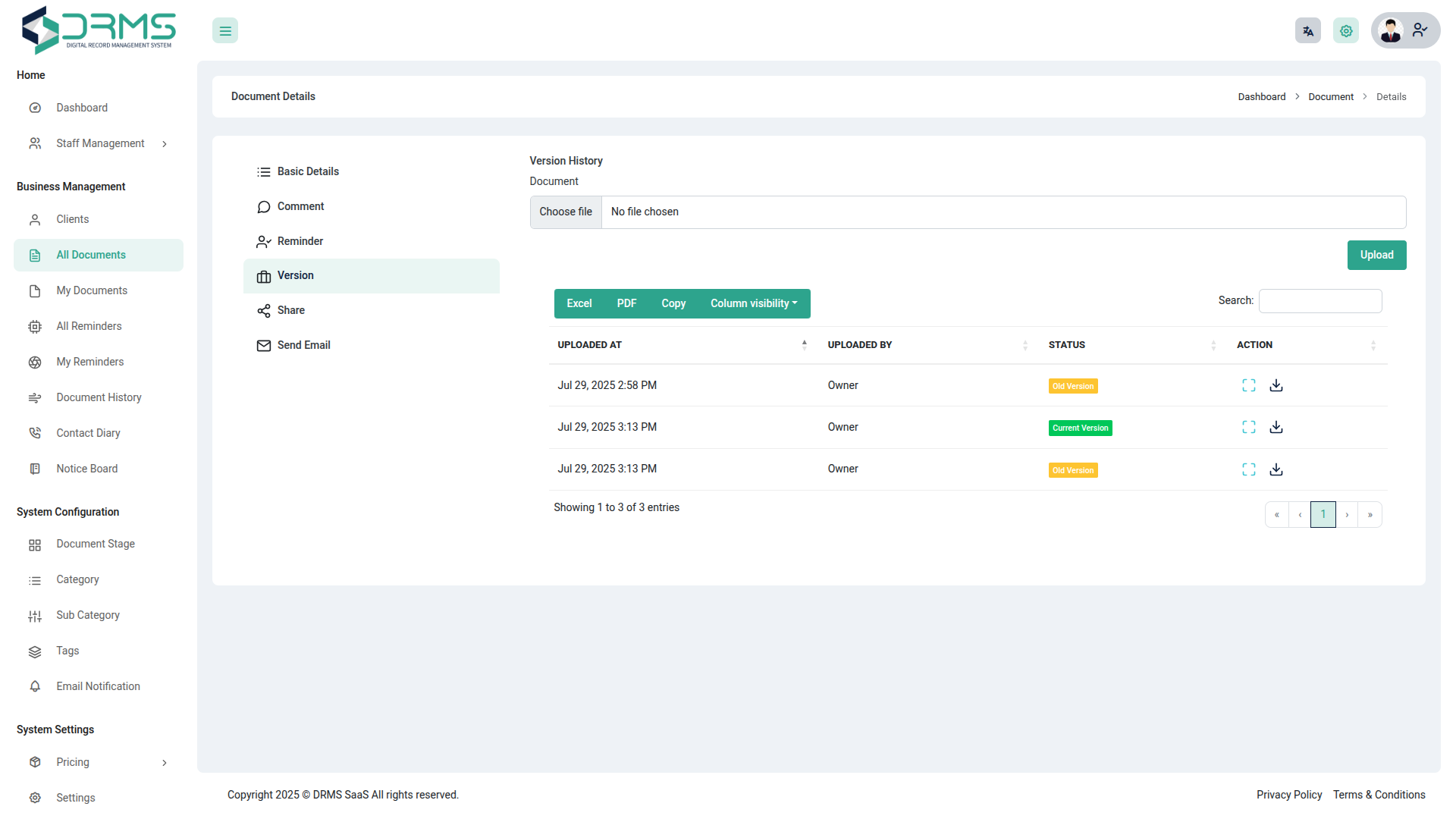1456x819 pixels.
Task: Switch to the Comment tab
Action: point(300,206)
